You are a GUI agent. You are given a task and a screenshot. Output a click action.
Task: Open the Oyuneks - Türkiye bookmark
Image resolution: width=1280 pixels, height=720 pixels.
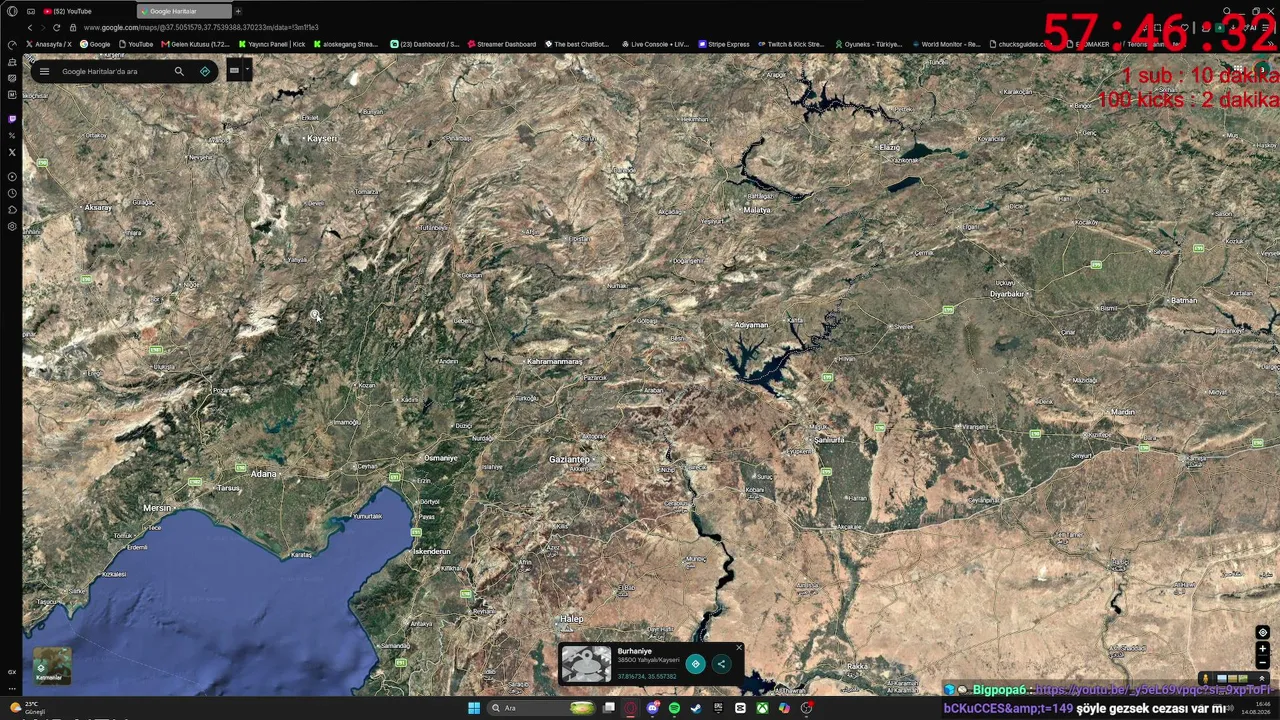(x=868, y=44)
